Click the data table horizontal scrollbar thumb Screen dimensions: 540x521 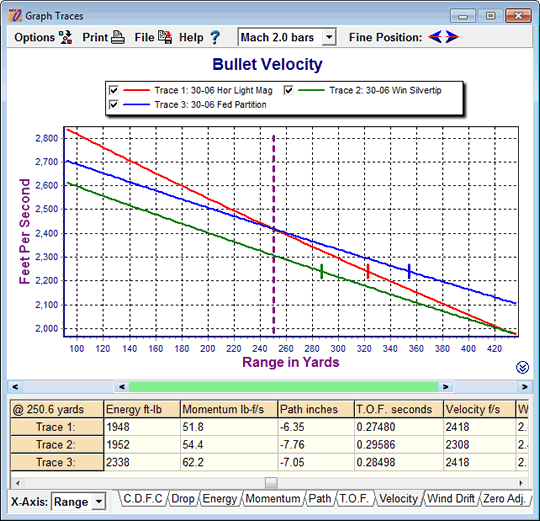(x=271, y=483)
